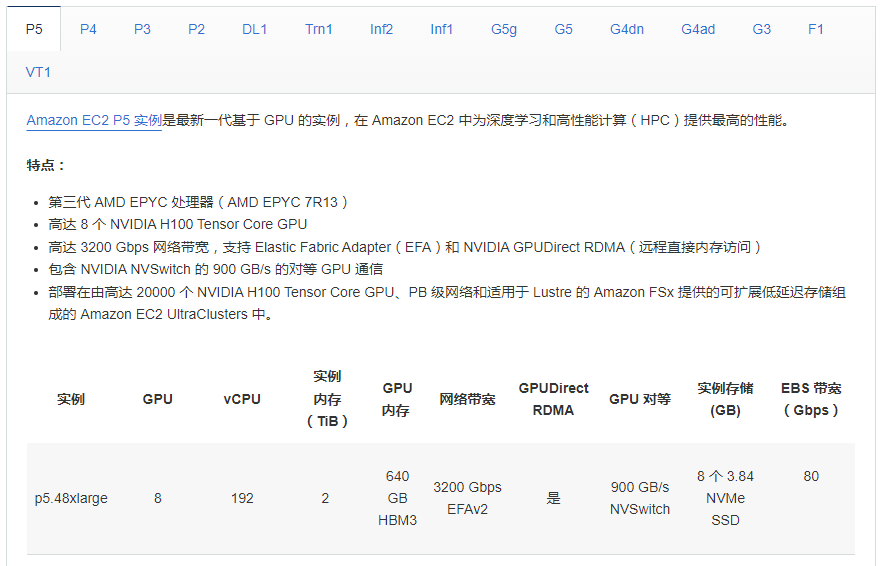Click the EBS 带宽 (Gbps) header

click(811, 399)
